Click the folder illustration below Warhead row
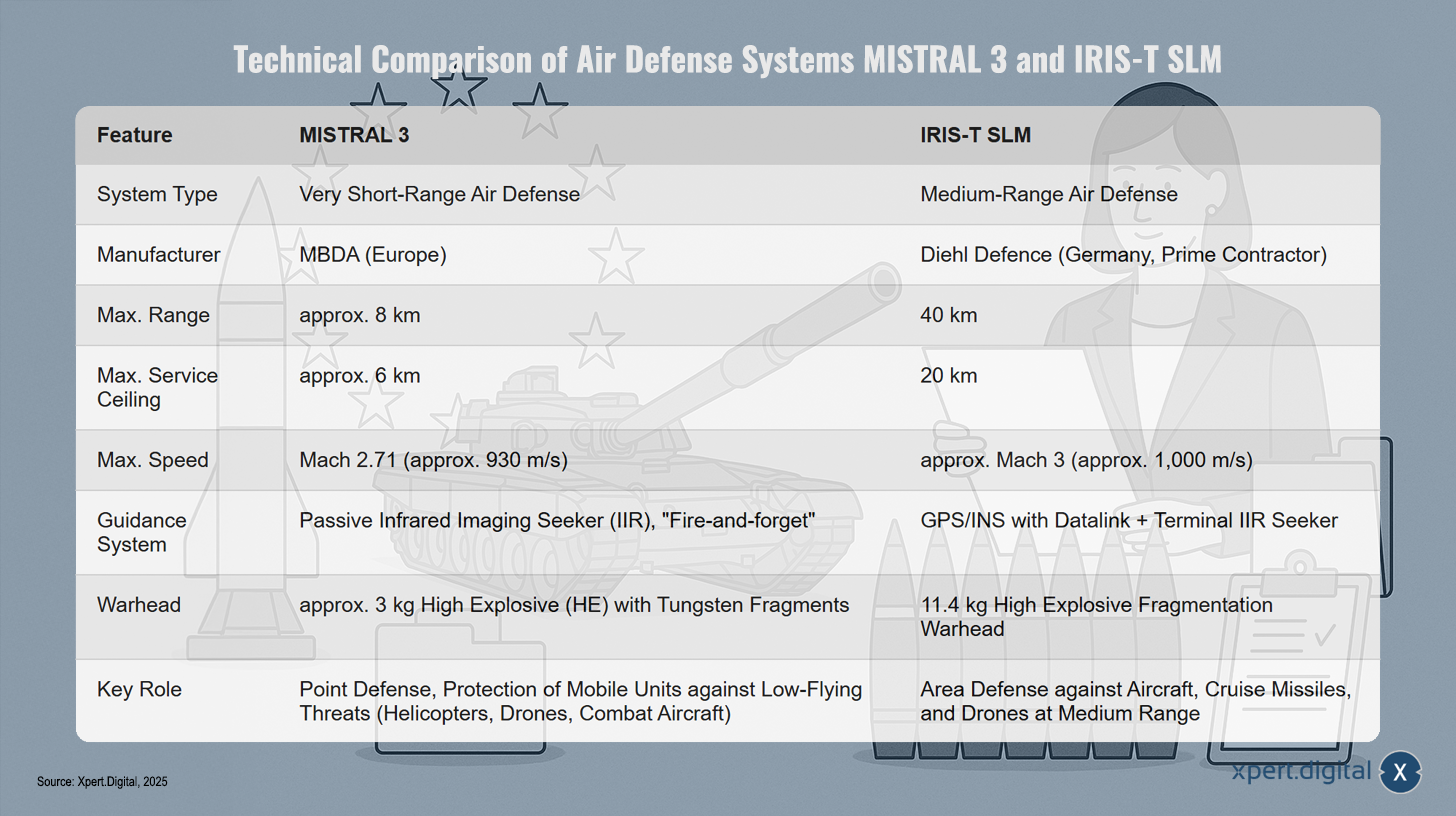 coord(462,688)
